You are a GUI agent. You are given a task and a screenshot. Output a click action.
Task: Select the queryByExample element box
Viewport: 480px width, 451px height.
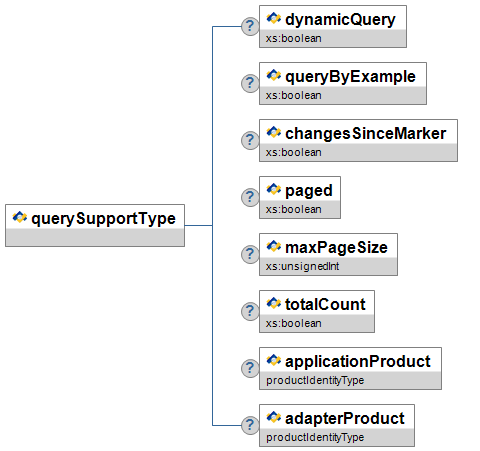click(343, 83)
